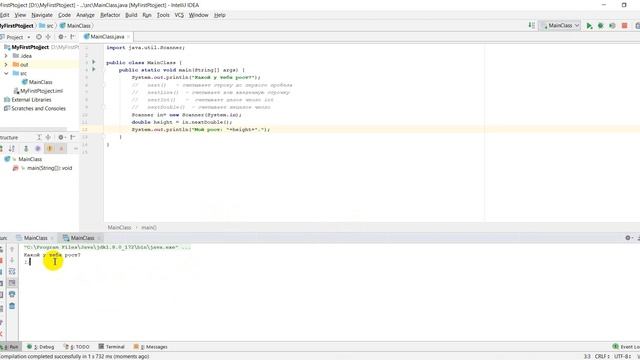640x360 pixels.
Task: Toggle the highlighted orange filter icon in Structure
Action: pyautogui.click(x=50, y=149)
